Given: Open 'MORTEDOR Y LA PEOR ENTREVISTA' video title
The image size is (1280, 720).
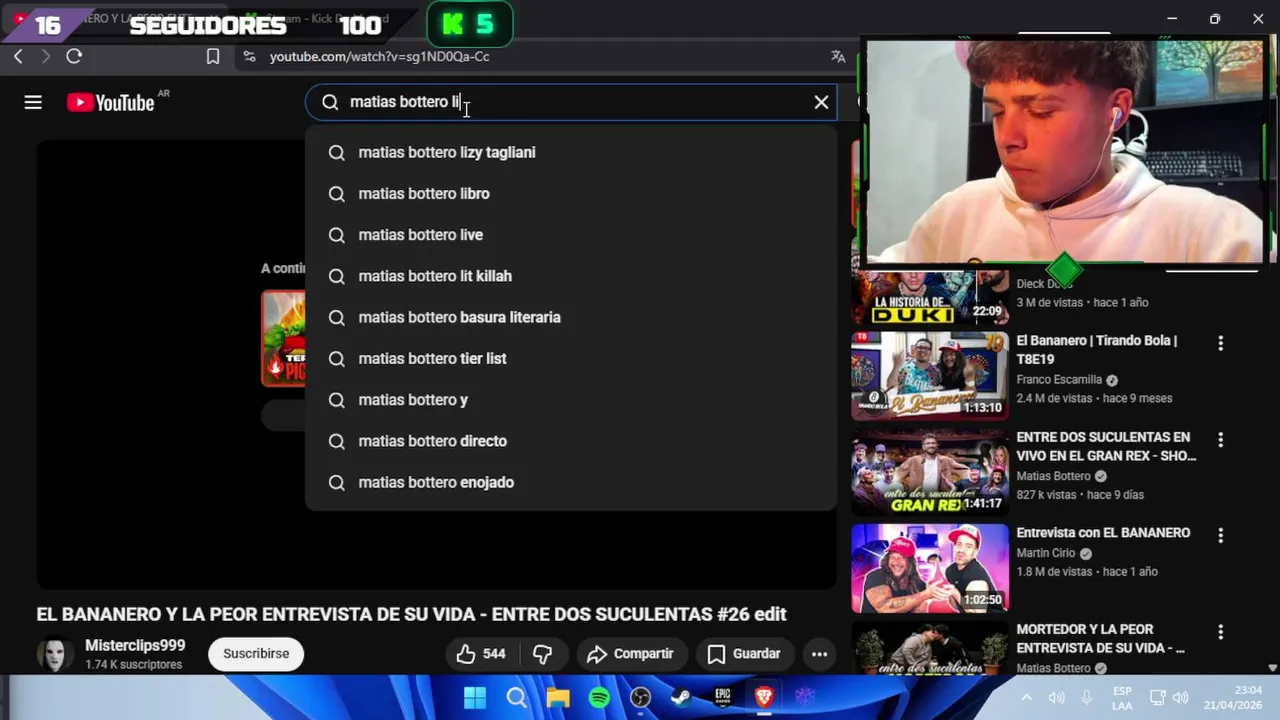Looking at the screenshot, I should click(x=1100, y=638).
